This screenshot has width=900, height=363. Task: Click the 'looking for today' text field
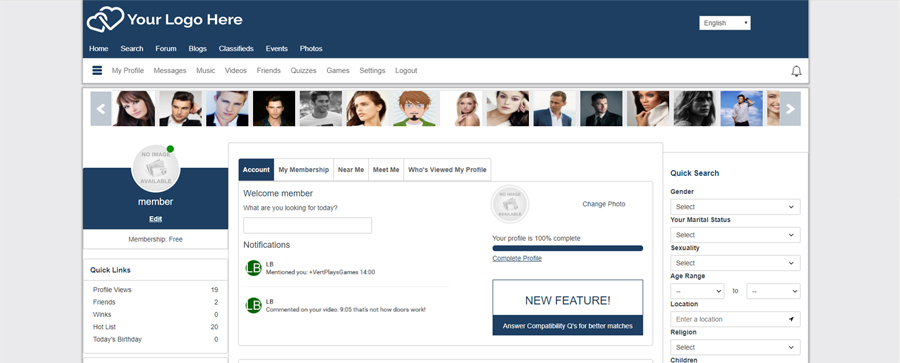(x=308, y=225)
